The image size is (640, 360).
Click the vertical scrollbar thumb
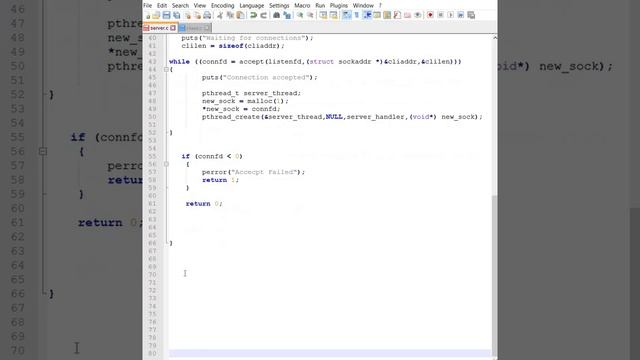click(495, 276)
